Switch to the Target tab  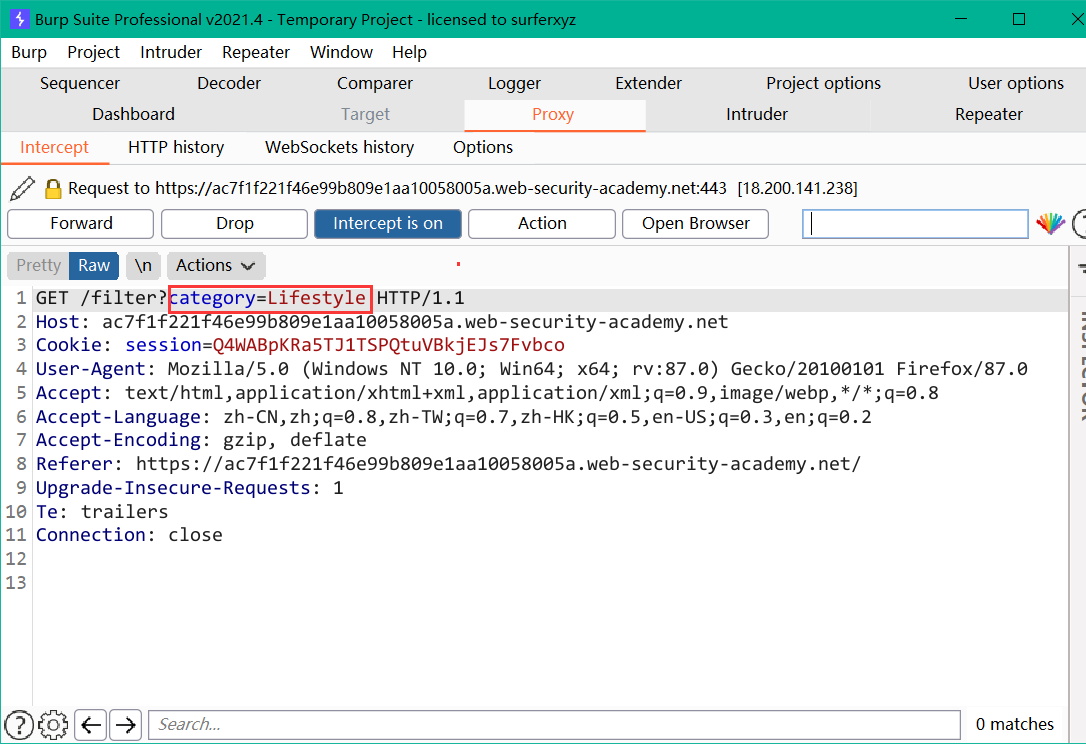[x=365, y=114]
